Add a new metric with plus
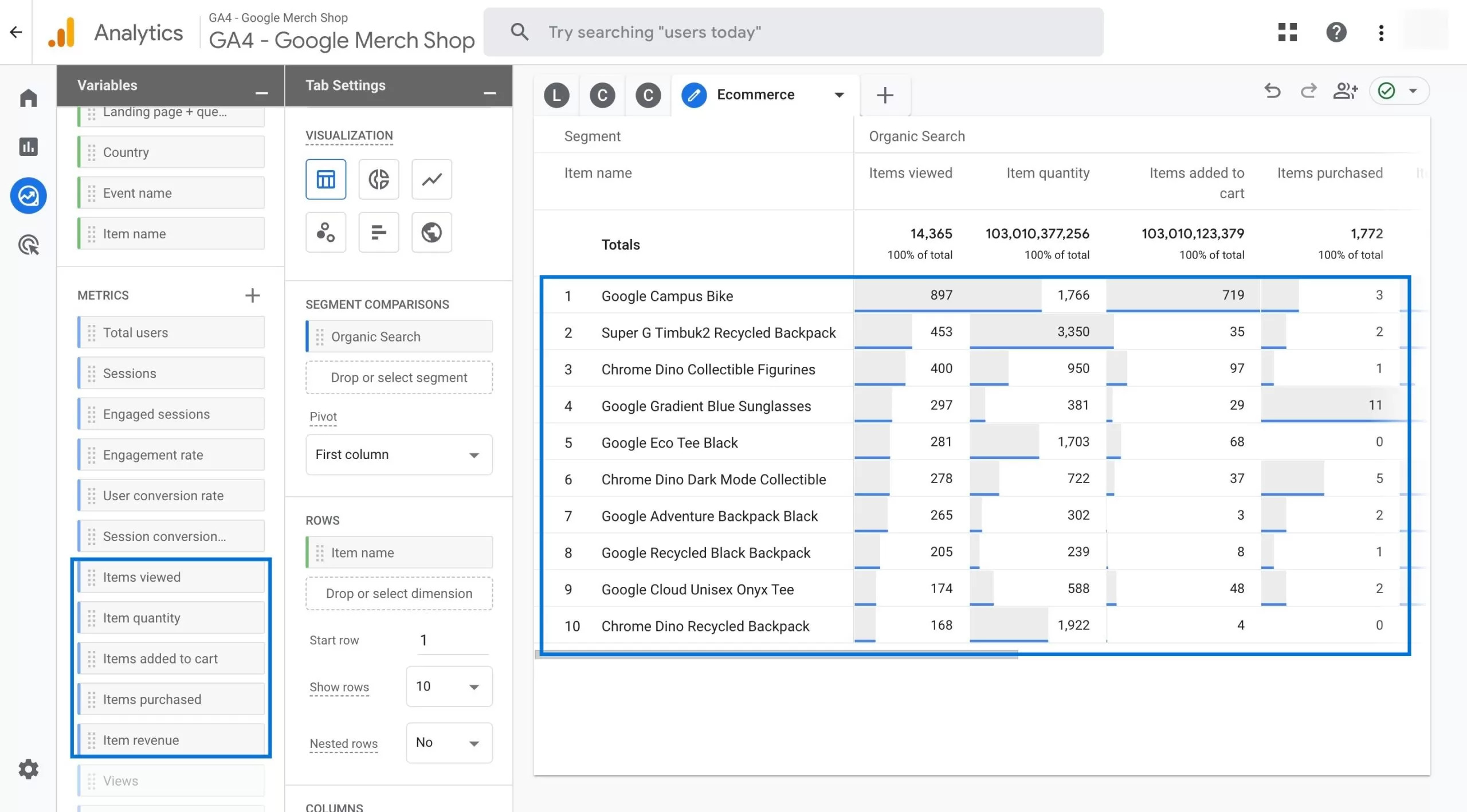The width and height of the screenshot is (1467, 812). click(252, 295)
